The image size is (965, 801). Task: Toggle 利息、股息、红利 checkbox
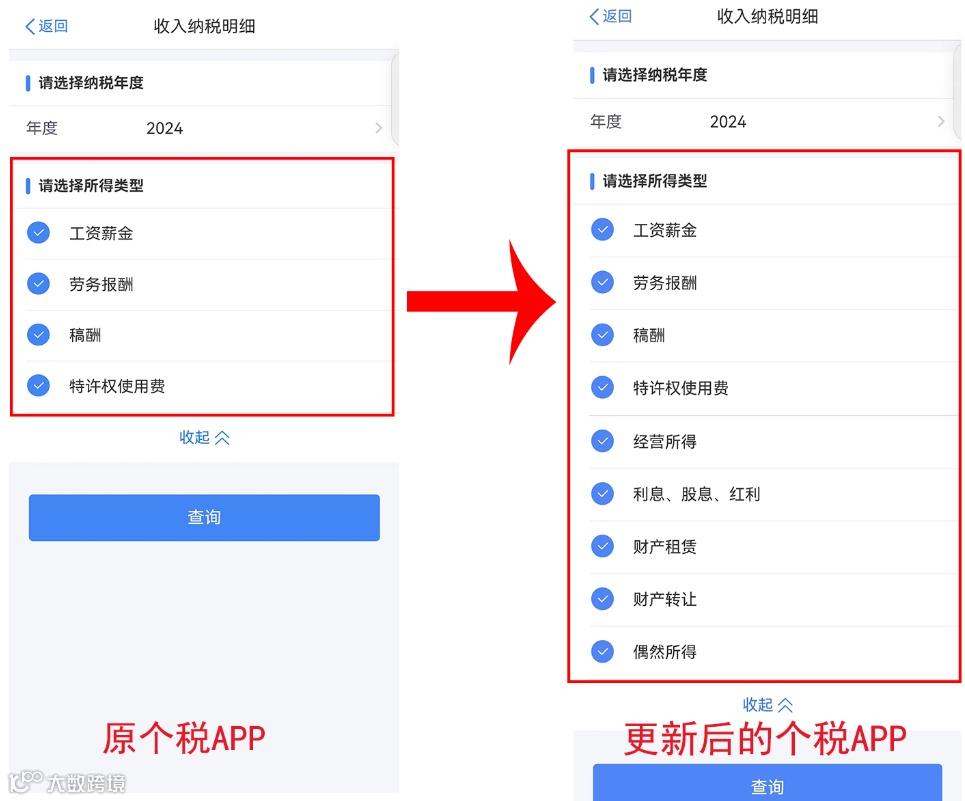pos(602,493)
